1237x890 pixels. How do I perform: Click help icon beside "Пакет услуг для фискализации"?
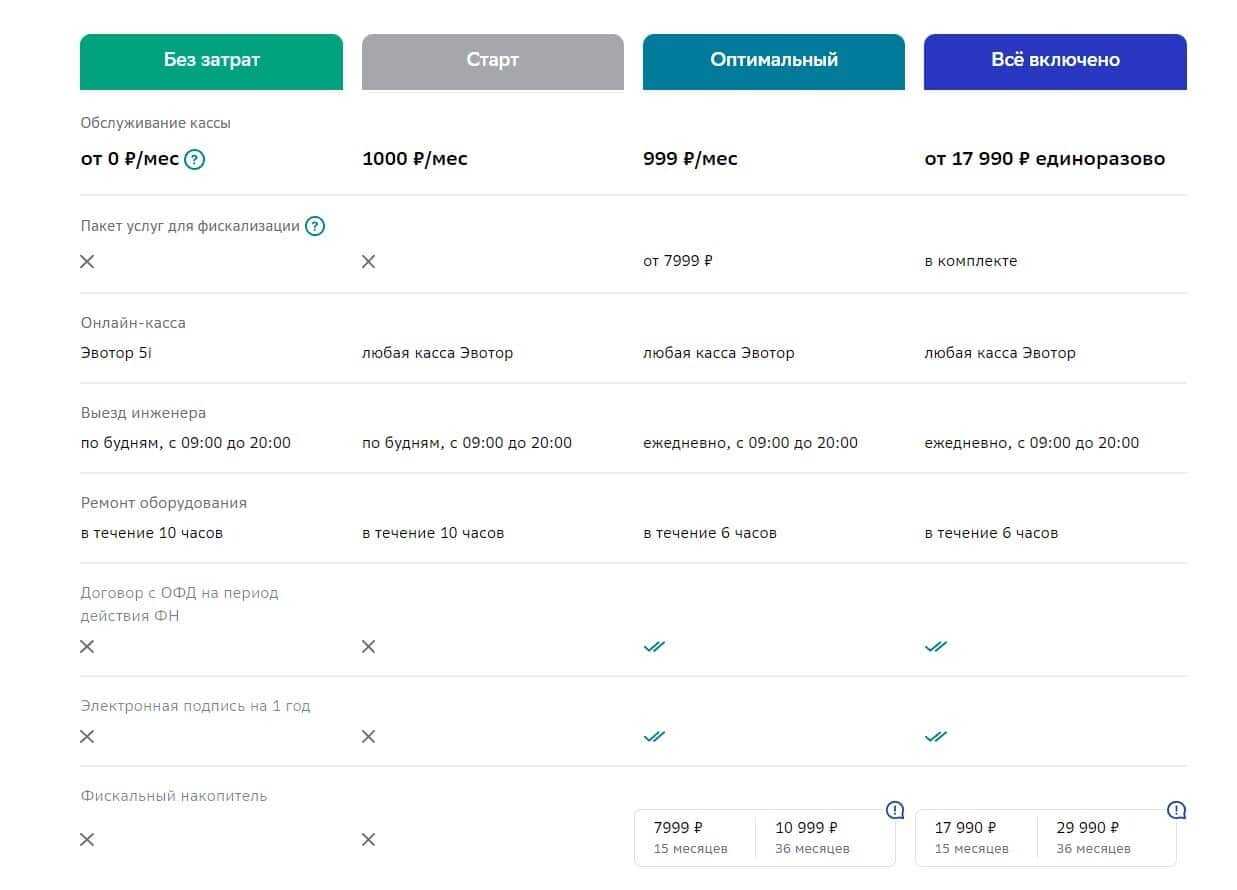(315, 226)
